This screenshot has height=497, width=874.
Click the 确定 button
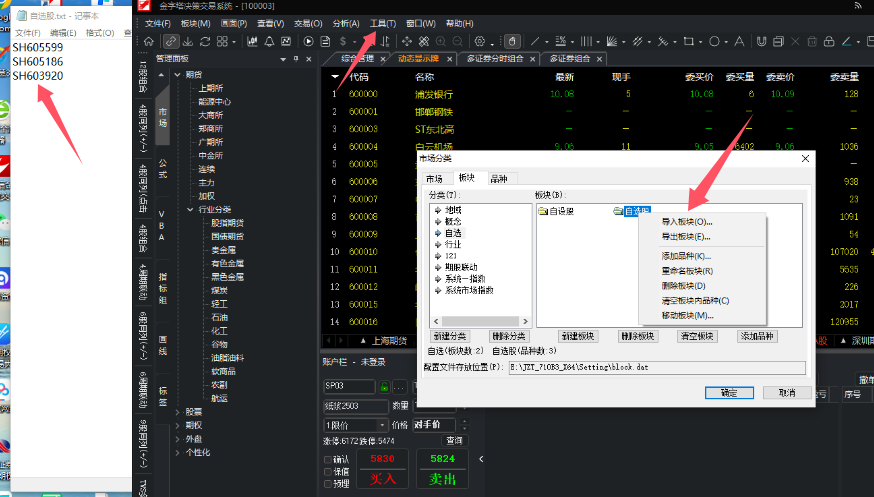point(729,393)
